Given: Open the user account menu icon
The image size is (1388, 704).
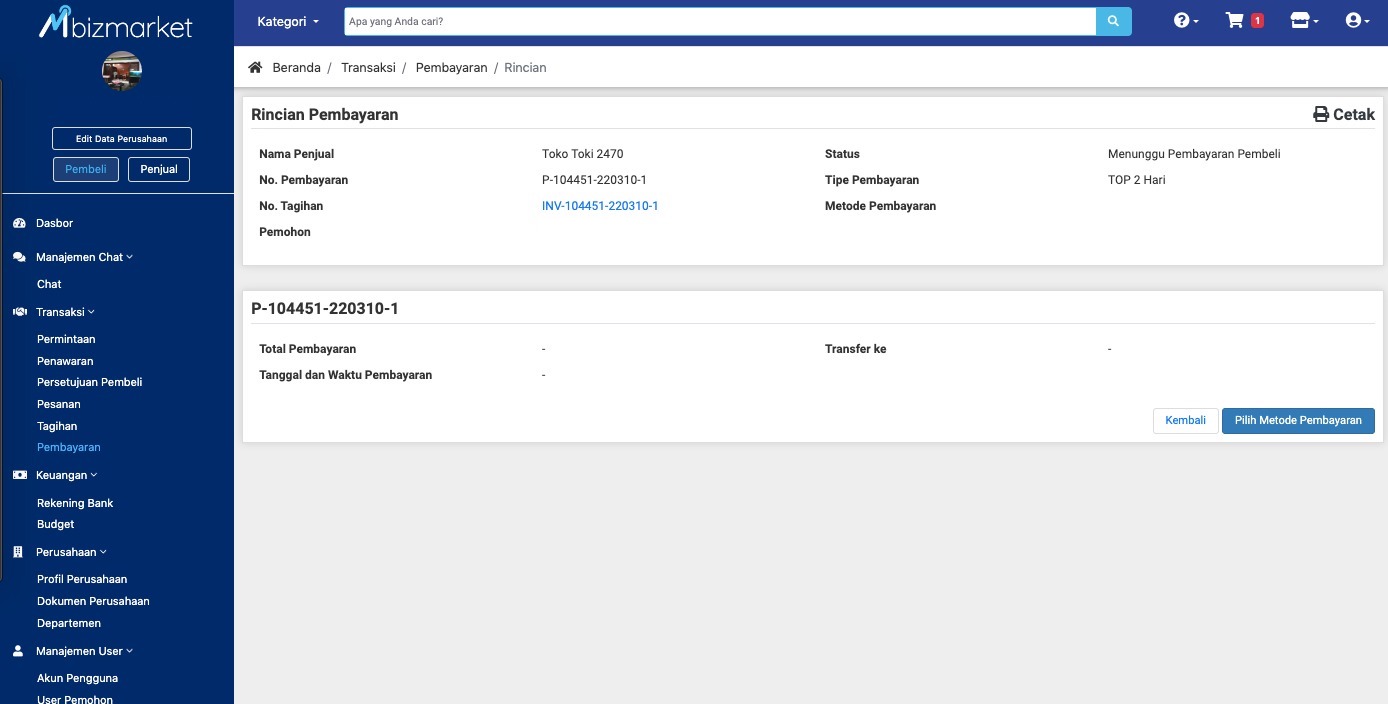Looking at the screenshot, I should pyautogui.click(x=1357, y=21).
